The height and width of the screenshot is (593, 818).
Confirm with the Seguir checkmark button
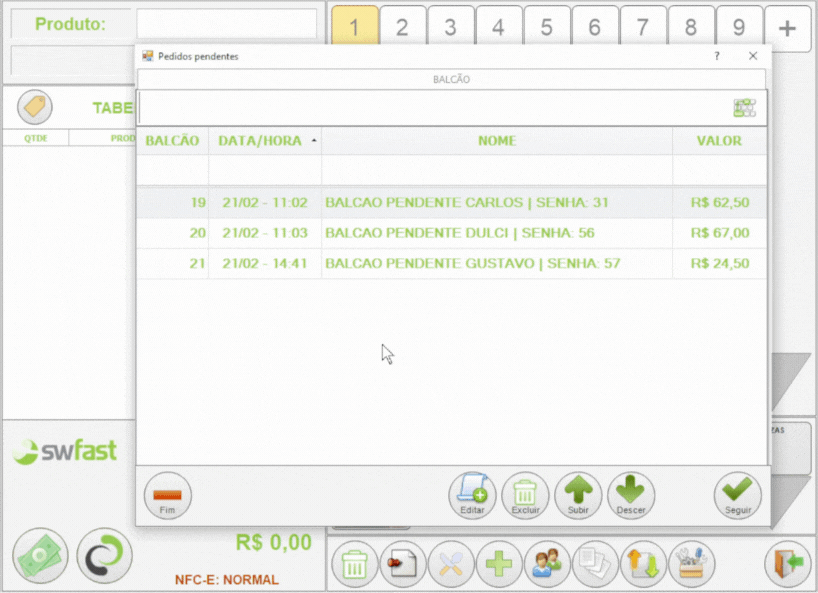tap(738, 495)
